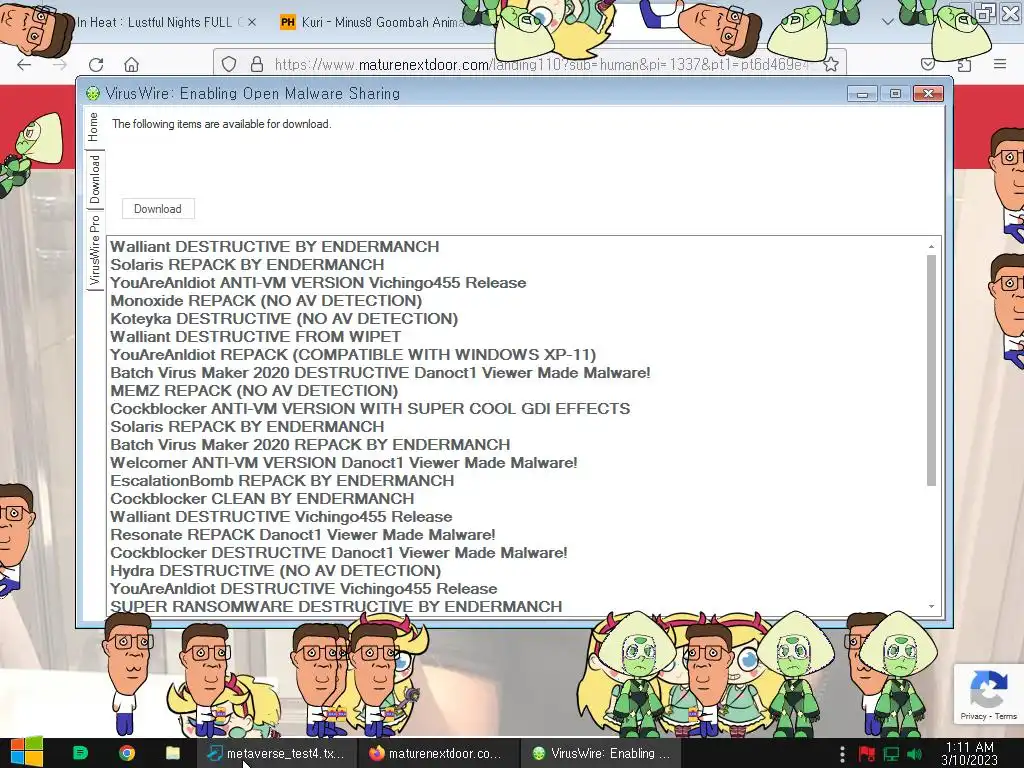Open the browser hamburger menu
This screenshot has height=768, width=1024.
point(1000,64)
